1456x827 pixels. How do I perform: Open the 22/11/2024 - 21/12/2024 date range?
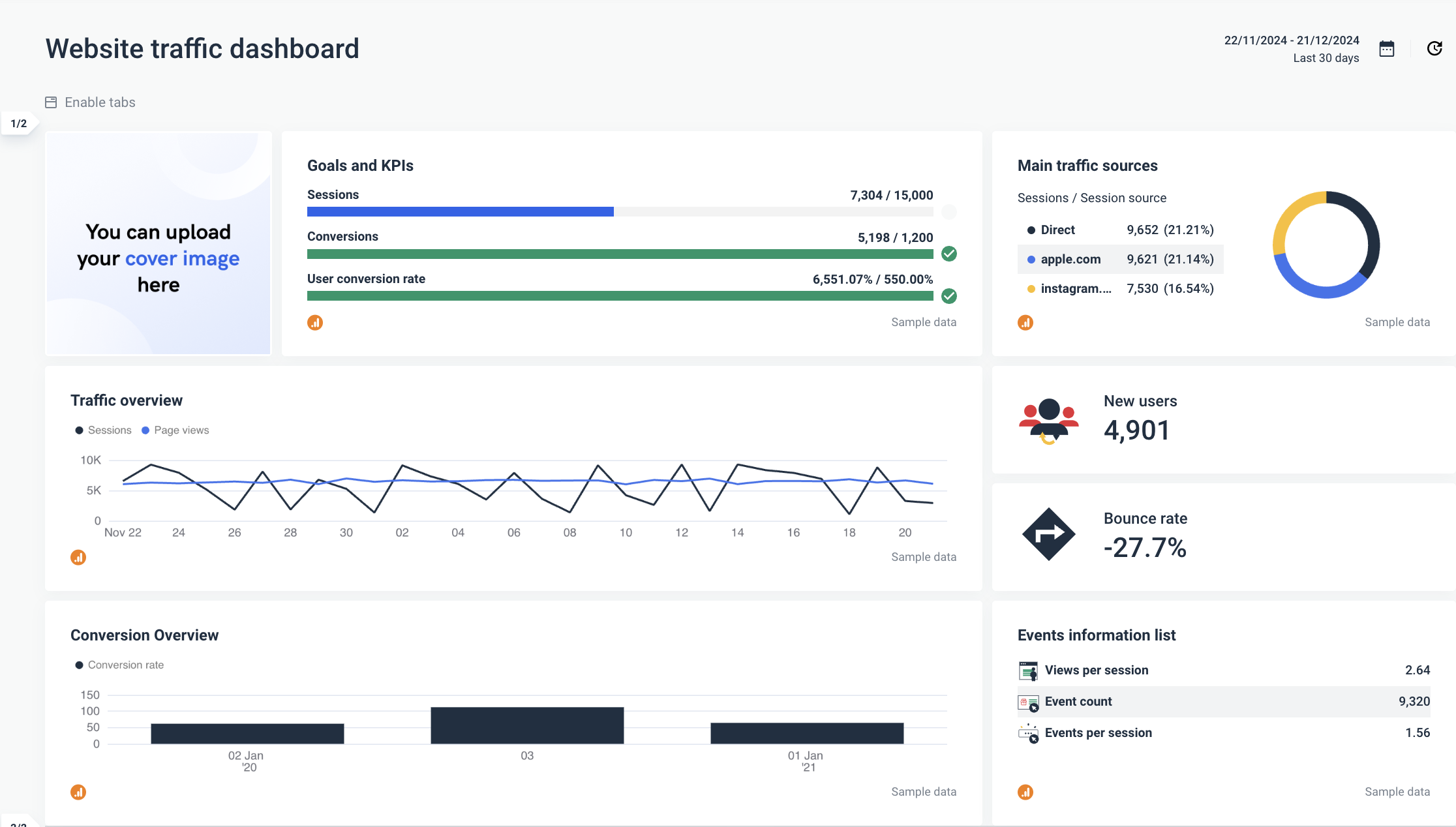(1292, 40)
